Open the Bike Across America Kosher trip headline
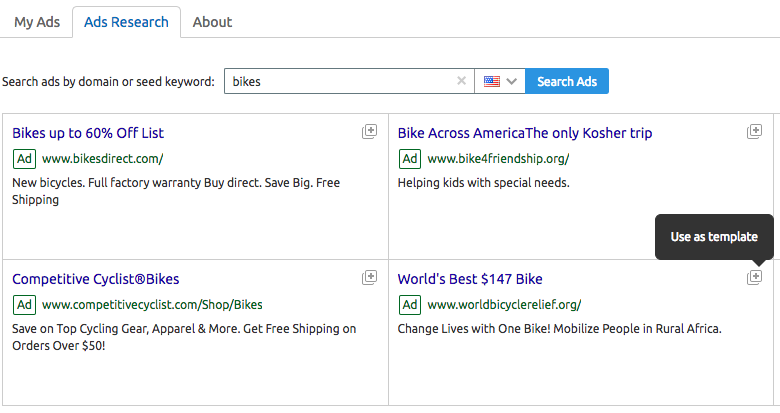This screenshot has width=780, height=413. 525,133
